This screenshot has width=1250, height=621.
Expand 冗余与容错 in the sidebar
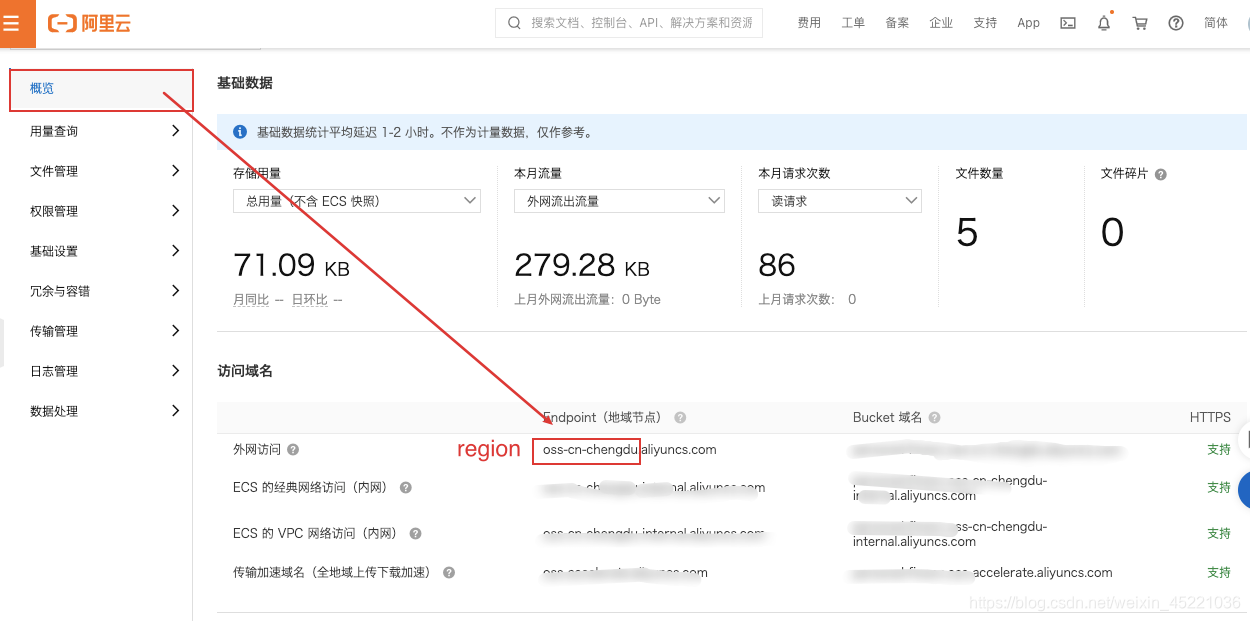[x=101, y=291]
